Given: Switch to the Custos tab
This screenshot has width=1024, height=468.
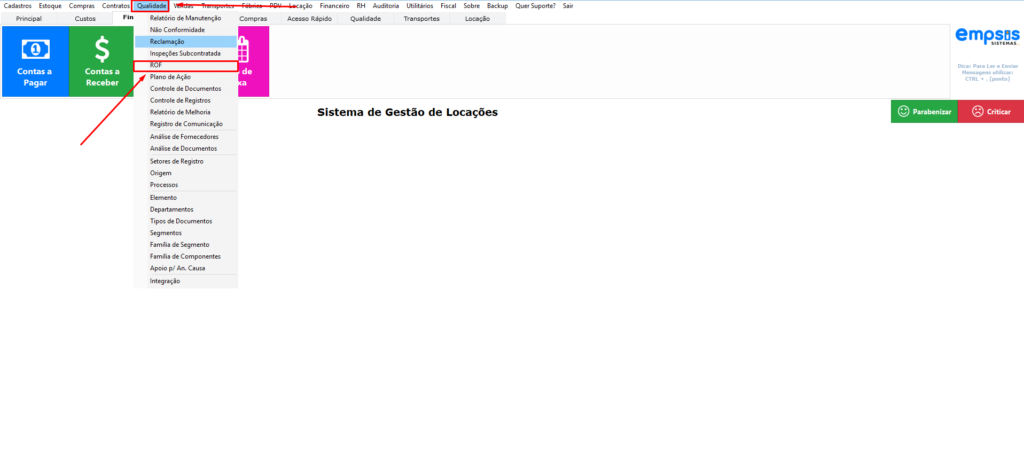Looking at the screenshot, I should point(86,19).
